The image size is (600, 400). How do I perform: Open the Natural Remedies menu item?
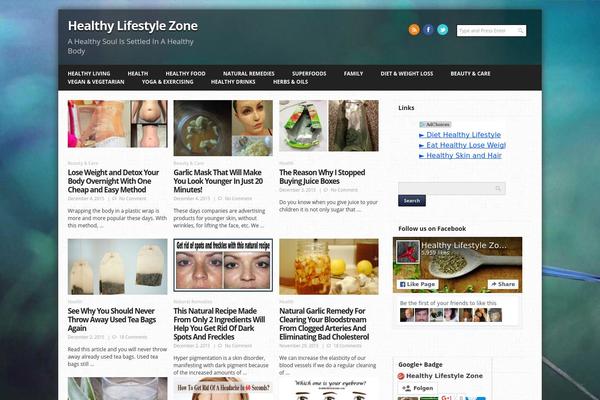pyautogui.click(x=249, y=73)
